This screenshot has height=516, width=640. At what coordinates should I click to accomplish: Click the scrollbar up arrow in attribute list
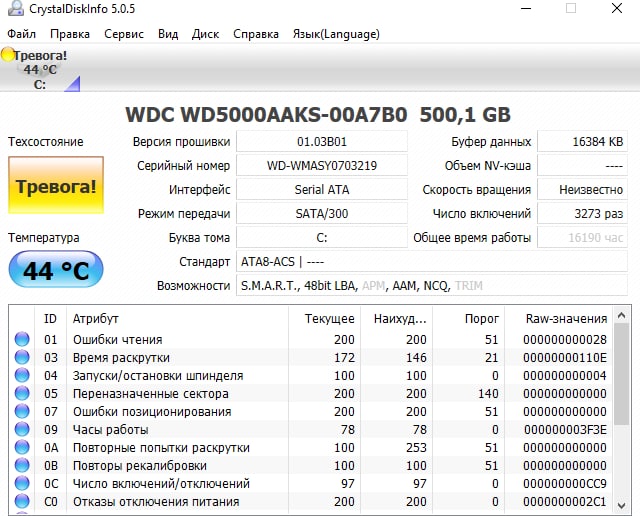[621, 315]
